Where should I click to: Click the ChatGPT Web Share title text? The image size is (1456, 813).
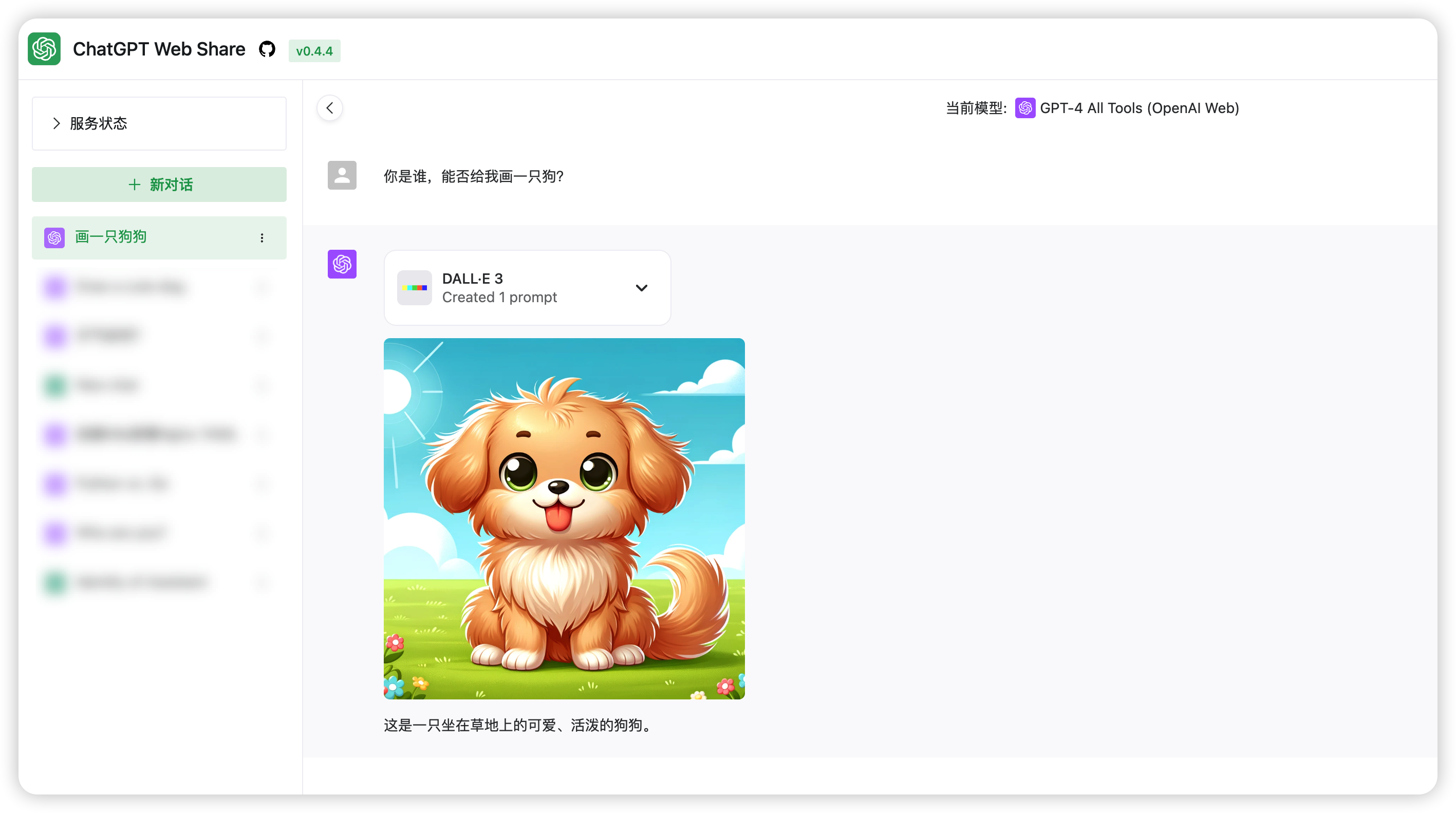pyautogui.click(x=159, y=49)
